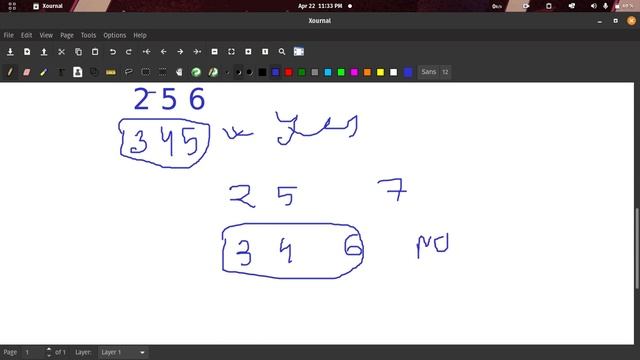Zoom out of the page
Viewport: 640px width, 360px height.
coord(214,52)
